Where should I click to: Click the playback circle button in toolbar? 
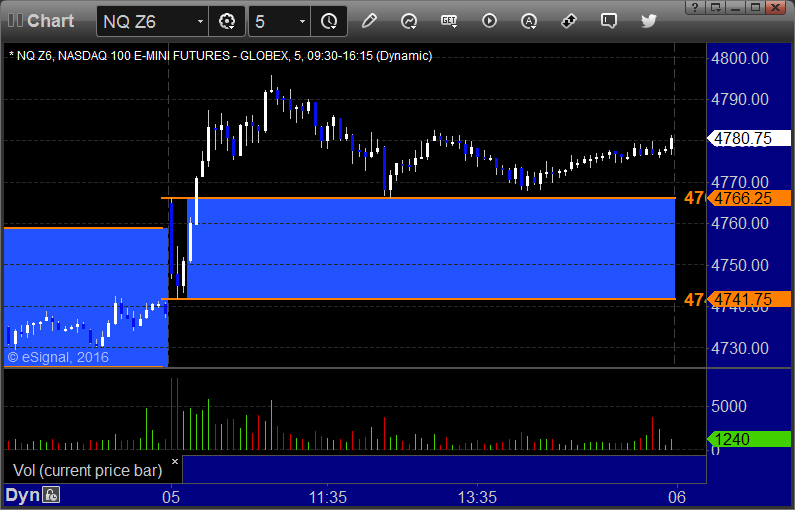point(489,21)
